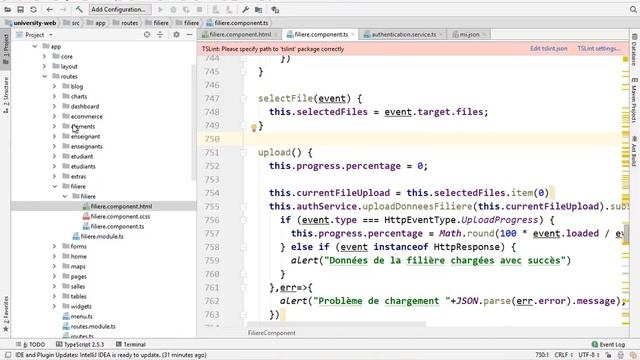Fold the err callback at line 761
Viewport: 640px width, 360px height.
click(x=243, y=288)
